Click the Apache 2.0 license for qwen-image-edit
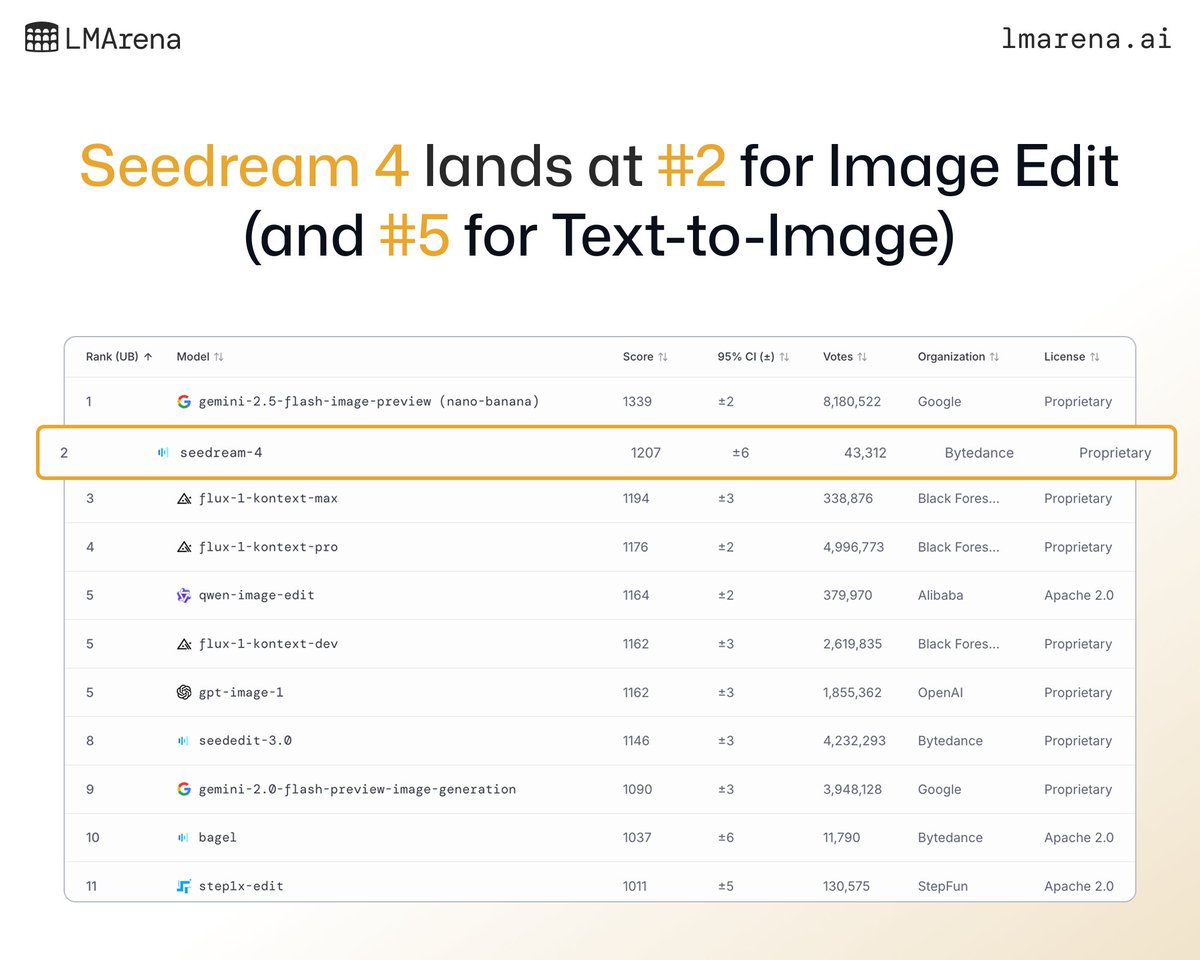Image resolution: width=1200 pixels, height=960 pixels. pyautogui.click(x=1078, y=595)
